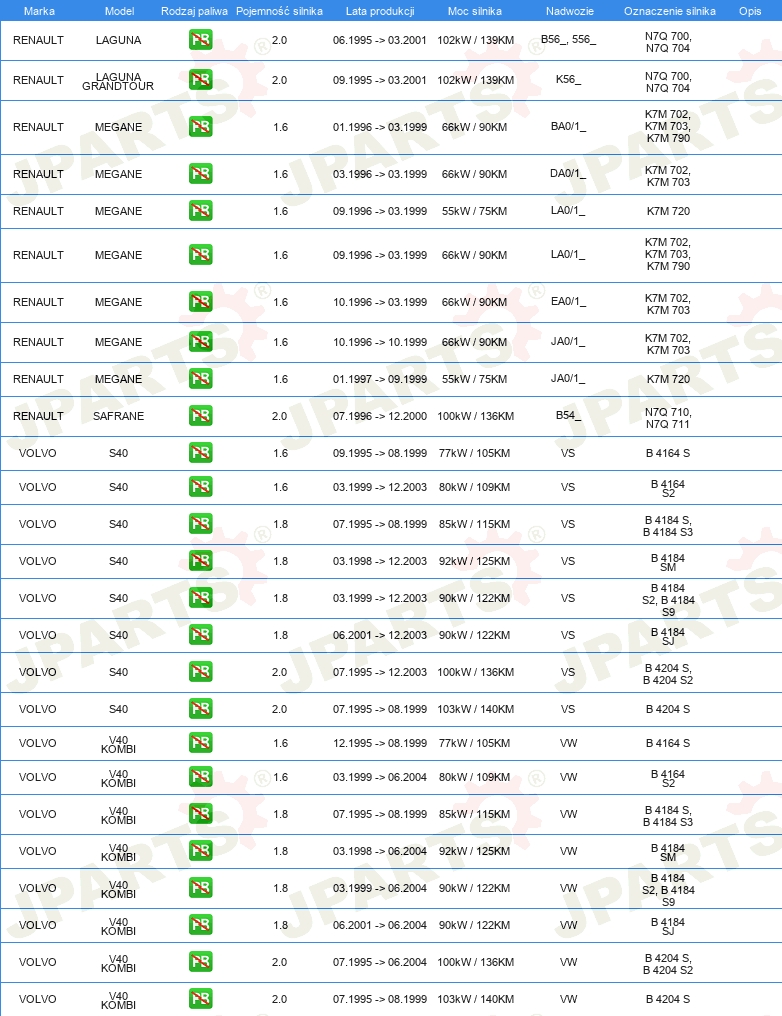Click the Moc silnika column header
782x1016 pixels.
474,11
